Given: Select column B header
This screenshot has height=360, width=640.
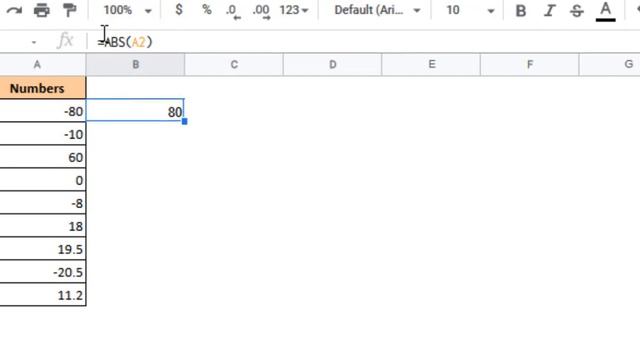Looking at the screenshot, I should pyautogui.click(x=136, y=64).
